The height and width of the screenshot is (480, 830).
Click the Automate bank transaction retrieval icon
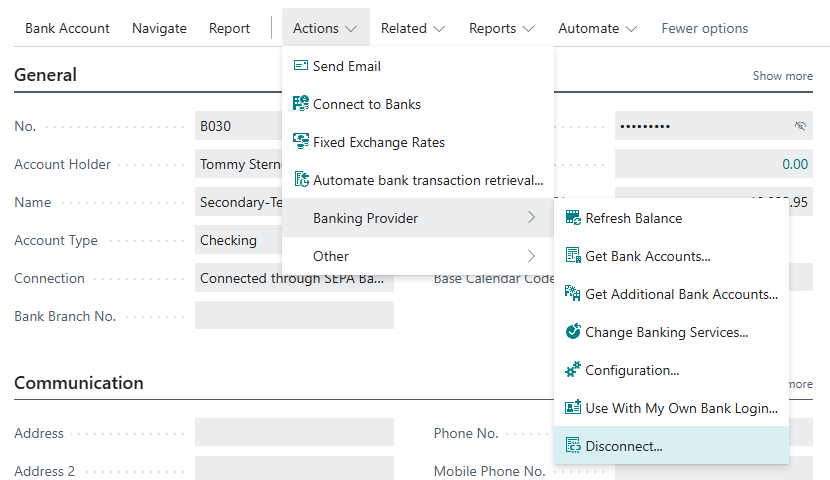[301, 179]
